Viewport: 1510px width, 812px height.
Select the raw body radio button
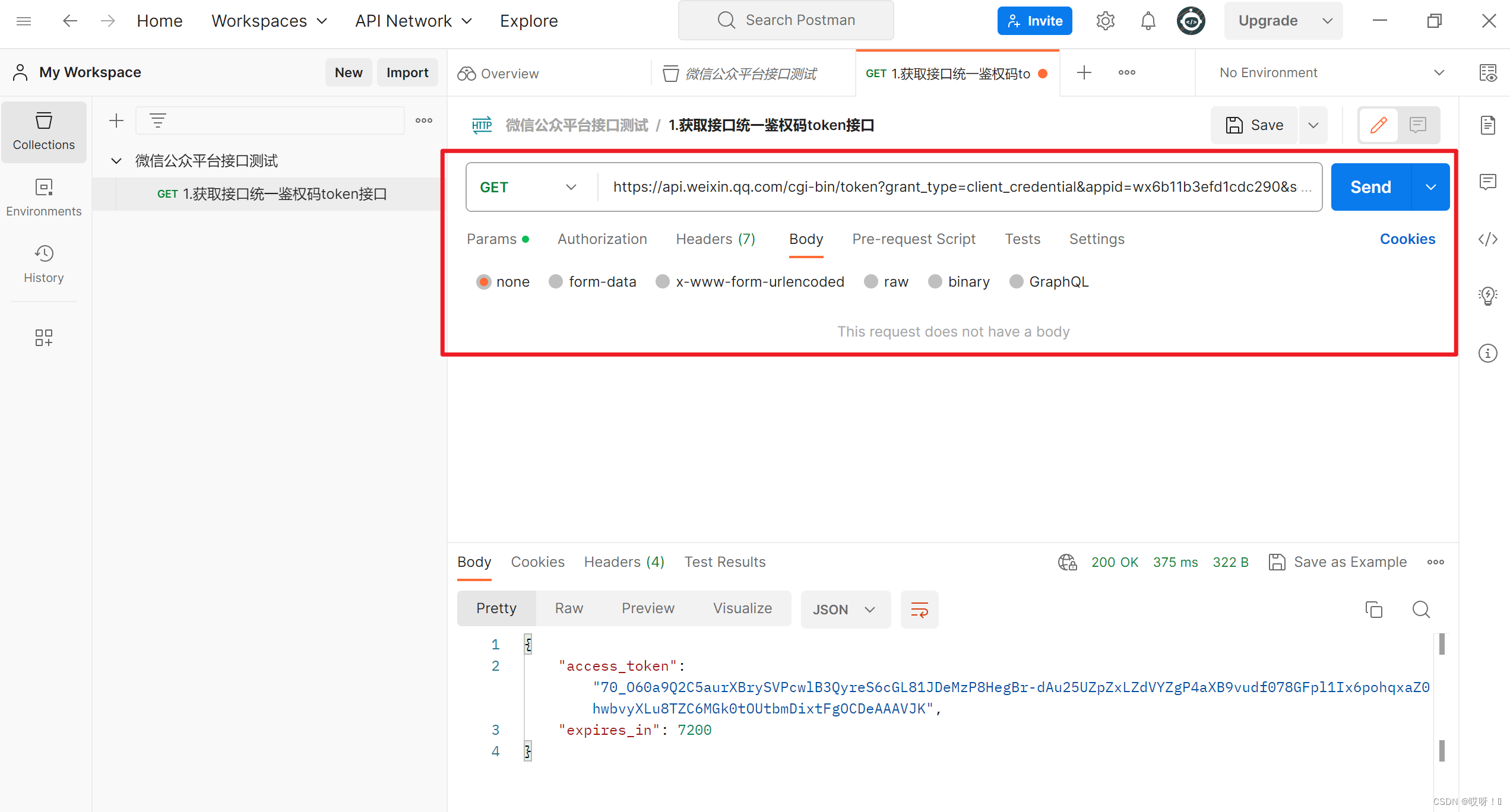[871, 282]
